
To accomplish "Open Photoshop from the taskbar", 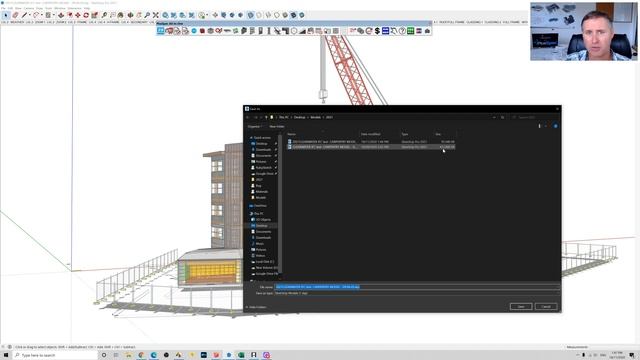I will tap(204, 355).
